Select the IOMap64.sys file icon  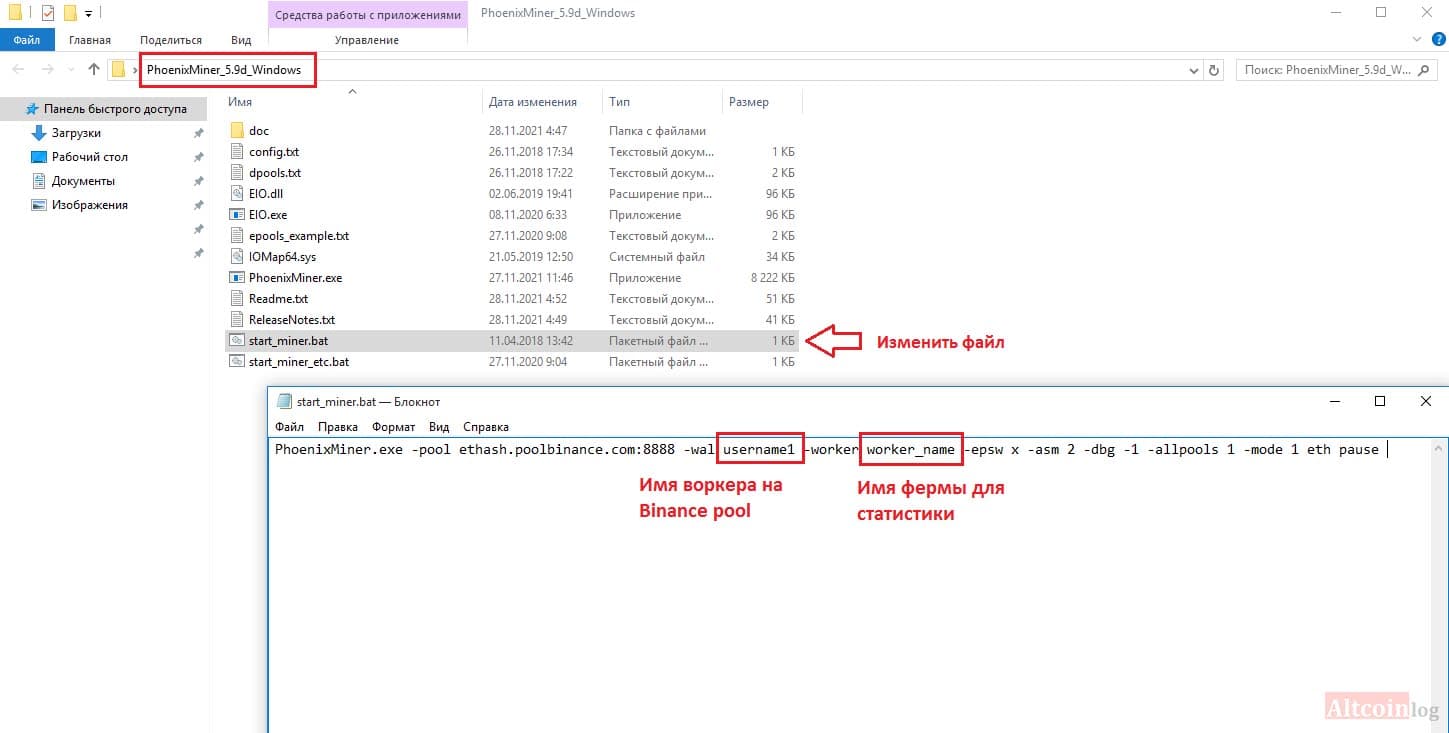tap(237, 257)
